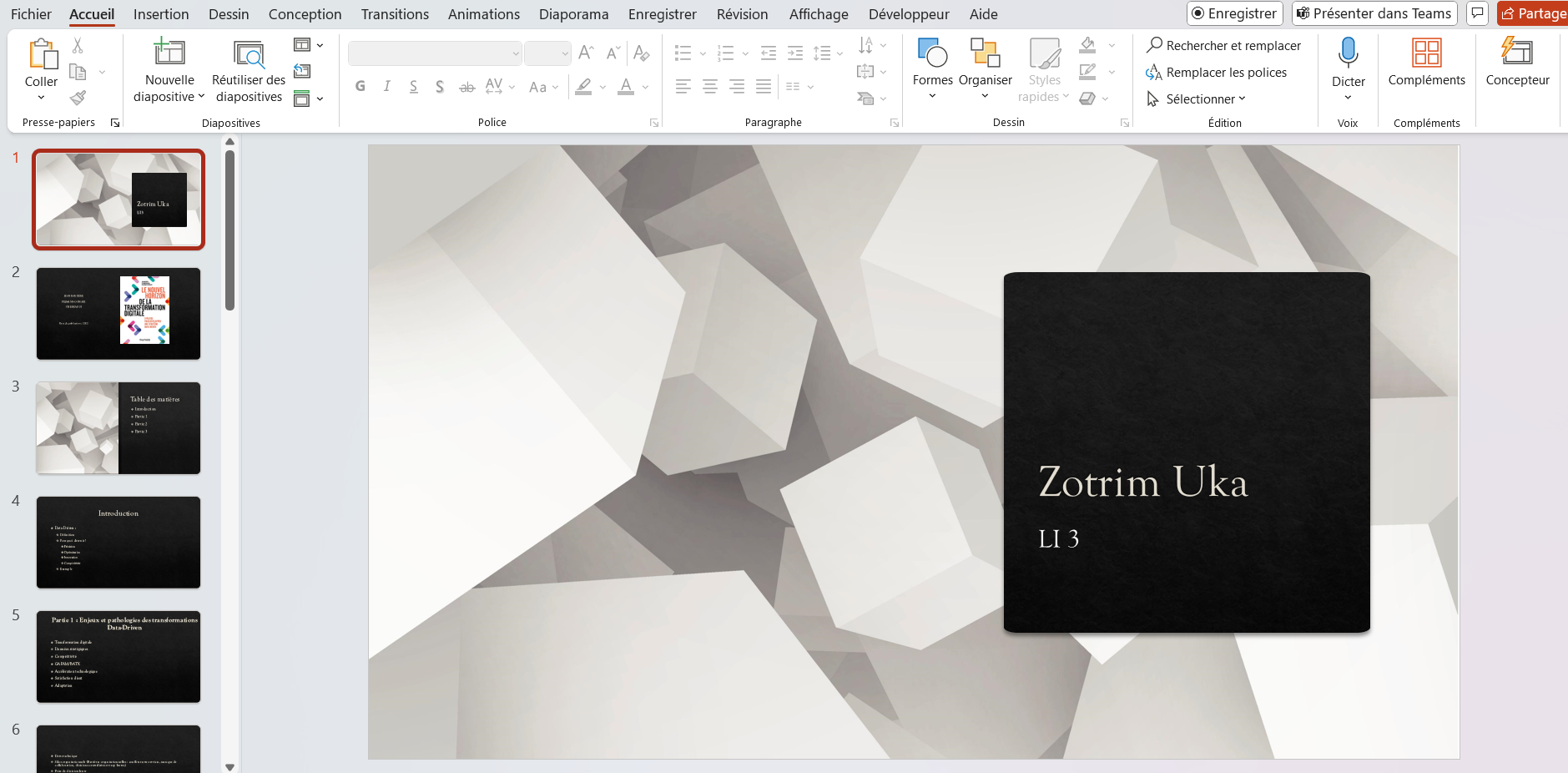Select slide 3 Table des matières thumbnail
Image resolution: width=1568 pixels, height=773 pixels.
point(118,428)
